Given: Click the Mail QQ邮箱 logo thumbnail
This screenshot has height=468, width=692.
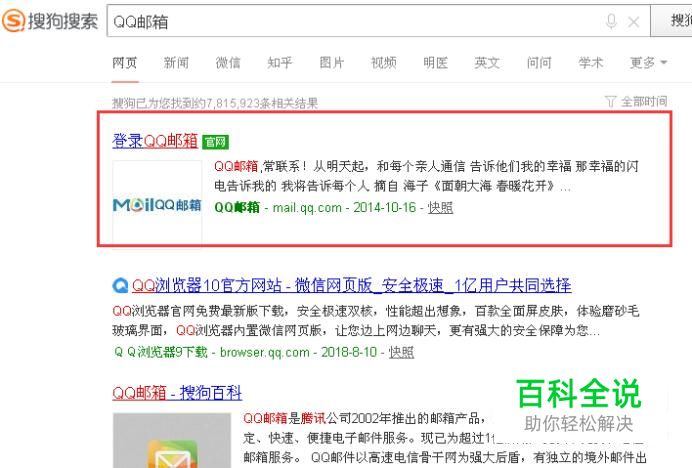Looking at the screenshot, I should click(x=157, y=205).
